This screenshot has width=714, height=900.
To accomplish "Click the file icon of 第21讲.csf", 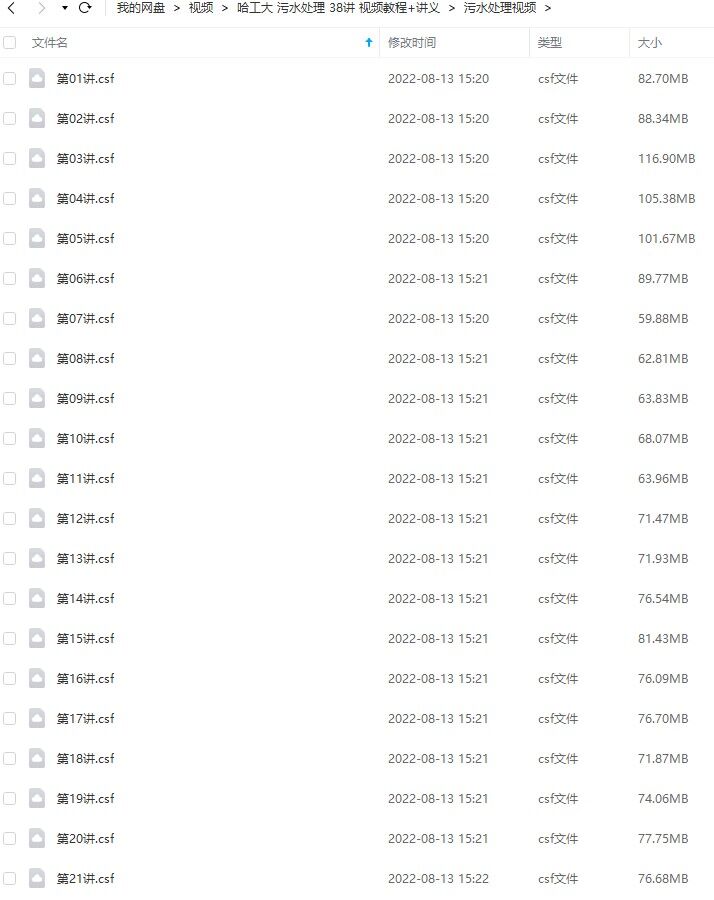I will click(37, 878).
